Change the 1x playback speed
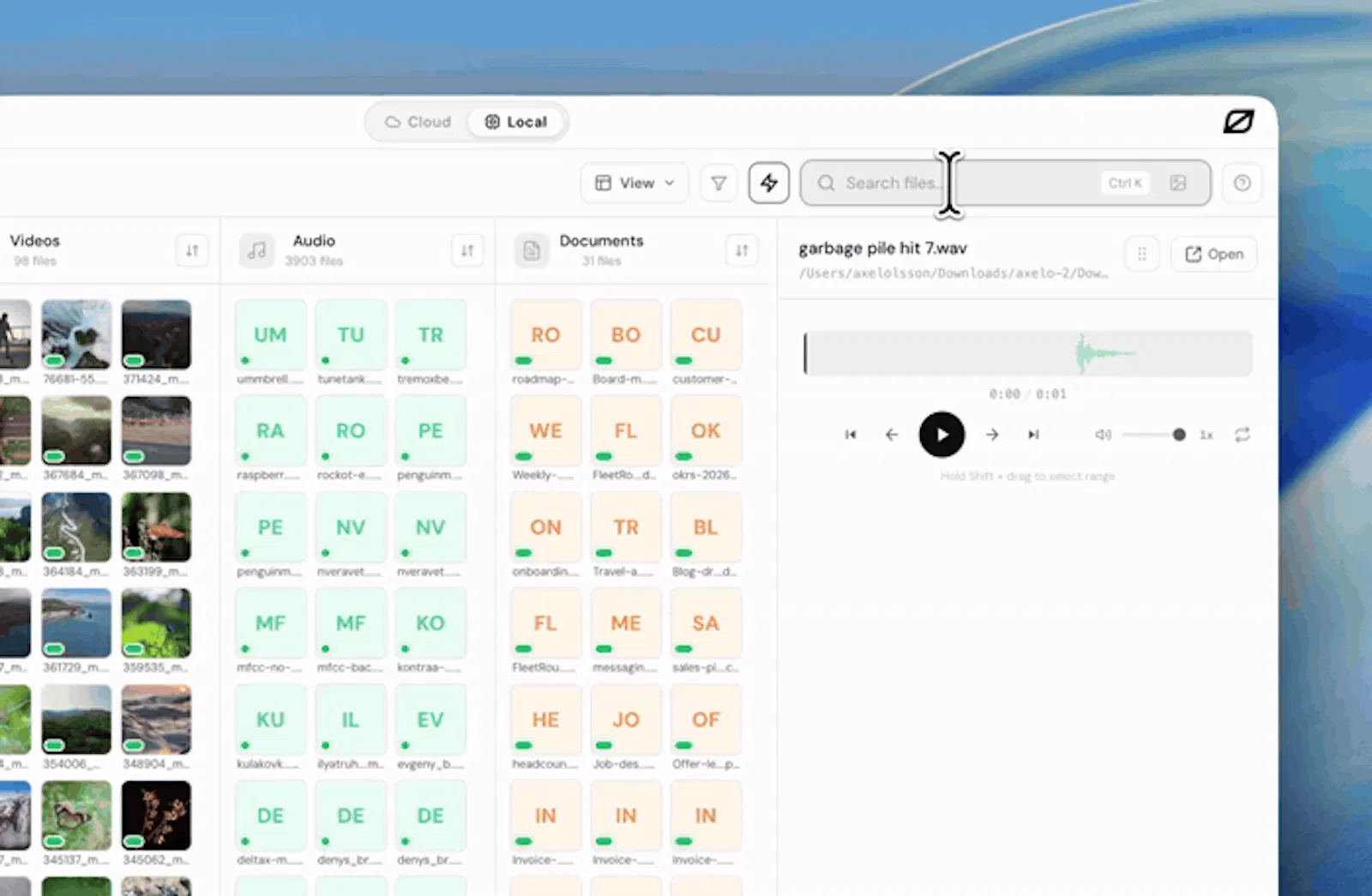 pos(1207,435)
